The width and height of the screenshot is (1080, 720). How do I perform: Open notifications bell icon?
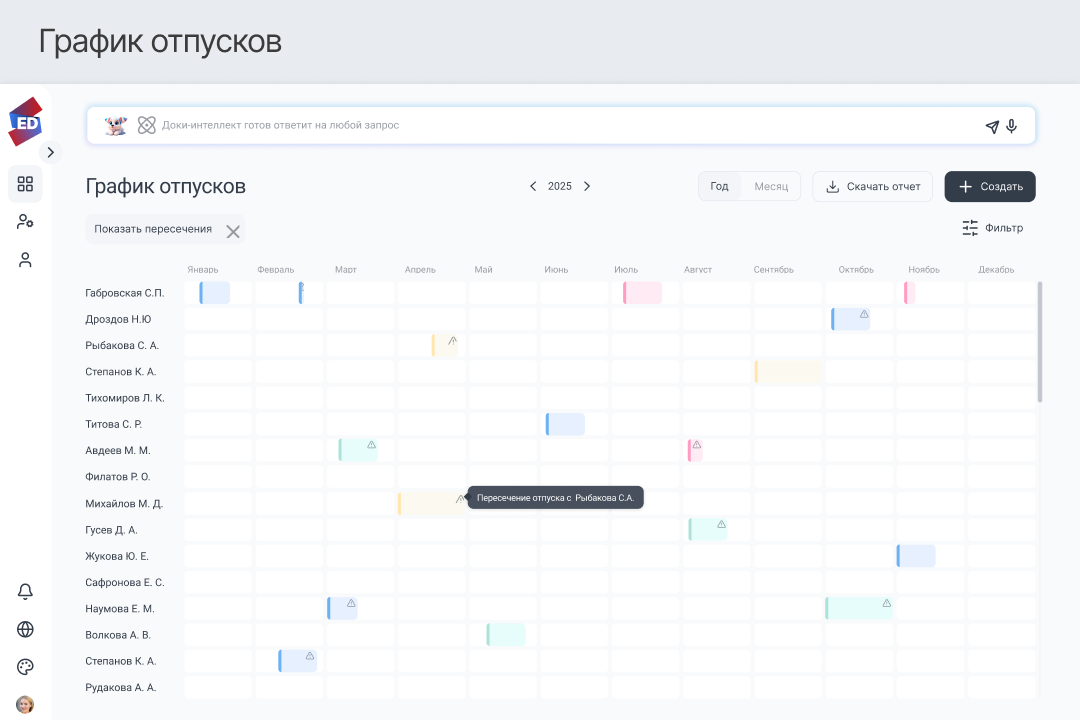(x=26, y=592)
